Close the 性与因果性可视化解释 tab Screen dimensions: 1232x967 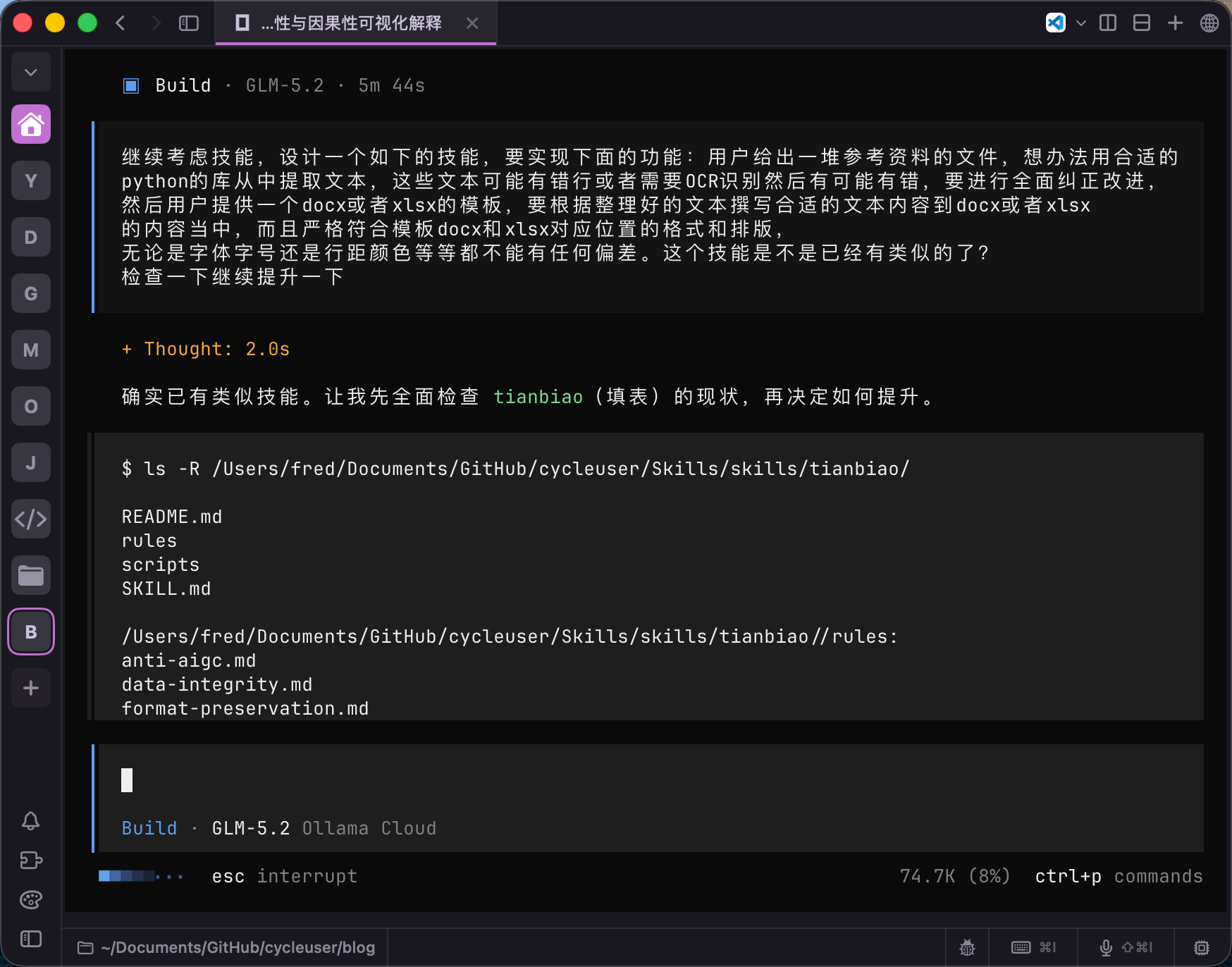472,23
